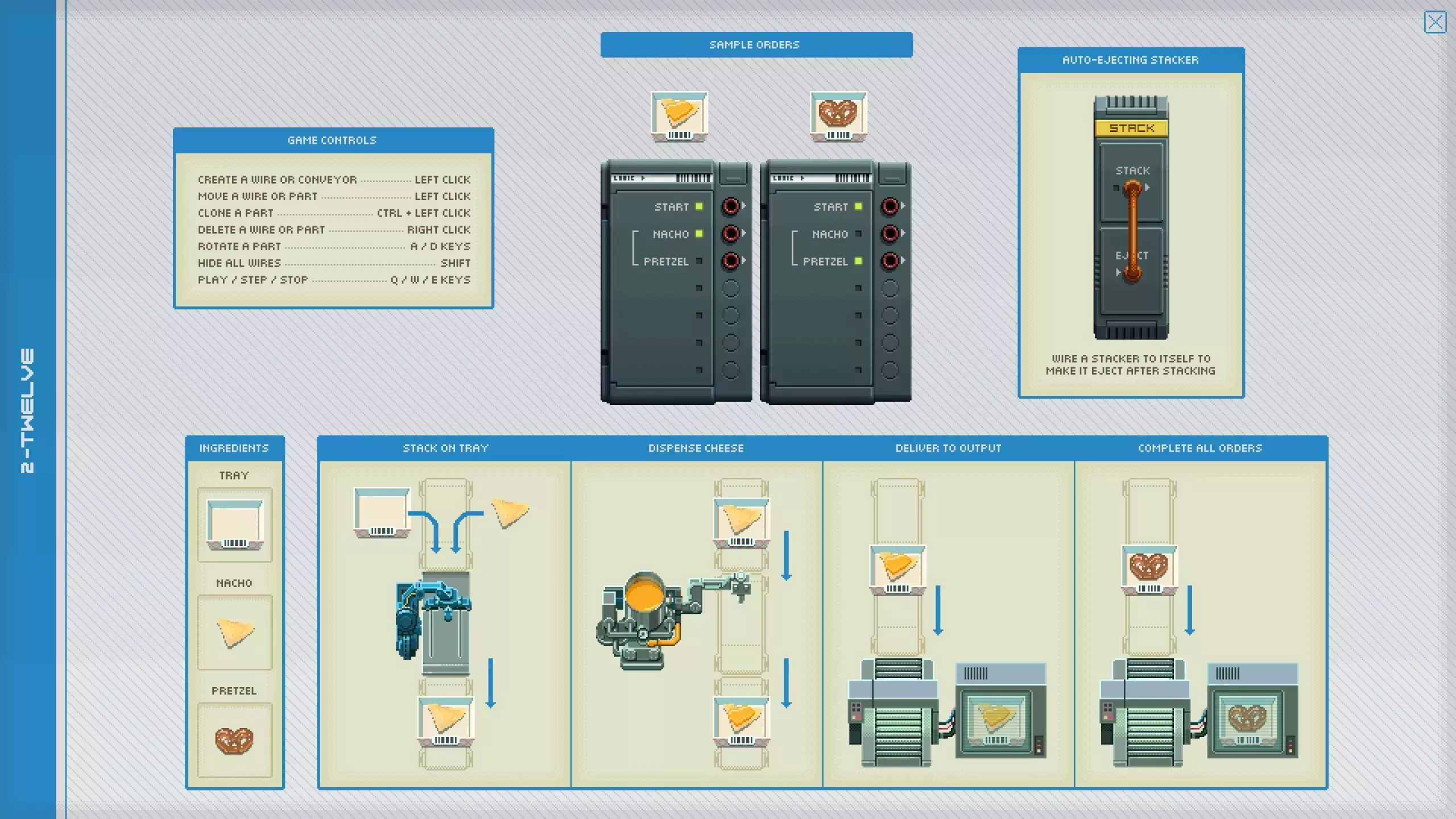The image size is (1456, 819).
Task: Click the nacho chip in Stack on Tray panel
Action: pos(510,512)
